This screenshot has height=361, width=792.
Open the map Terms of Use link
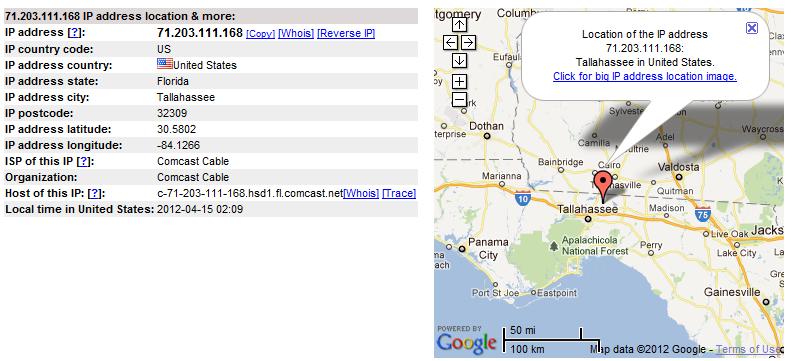[x=748, y=349]
